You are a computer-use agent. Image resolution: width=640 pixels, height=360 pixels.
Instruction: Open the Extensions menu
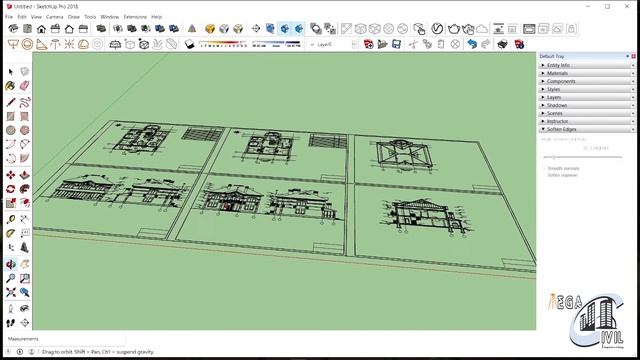click(135, 17)
